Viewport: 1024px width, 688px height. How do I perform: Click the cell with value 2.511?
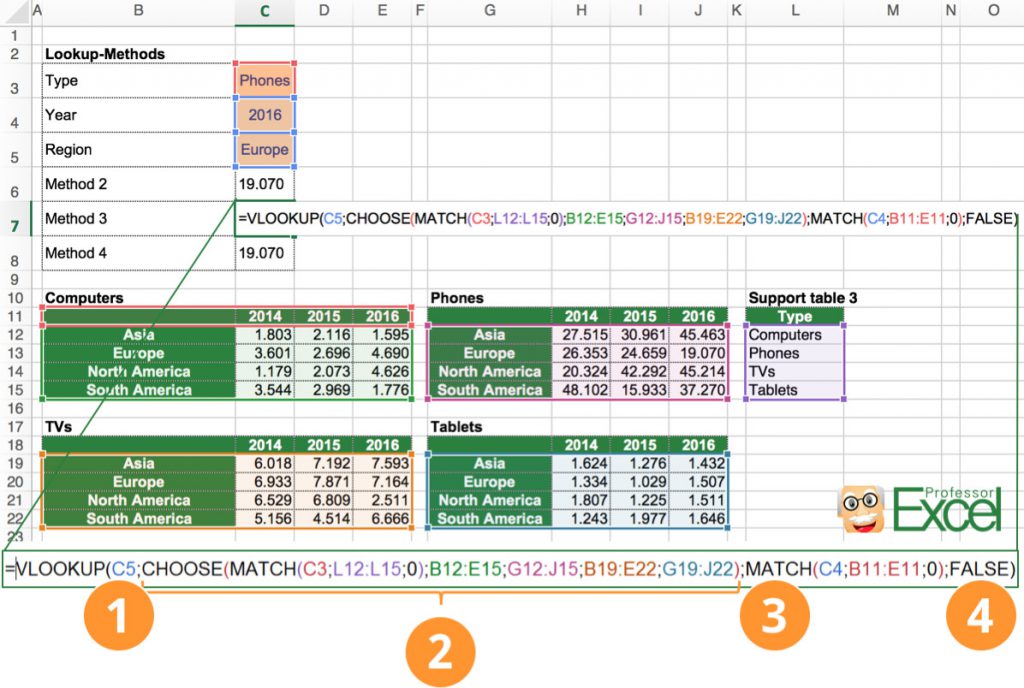tap(382, 500)
